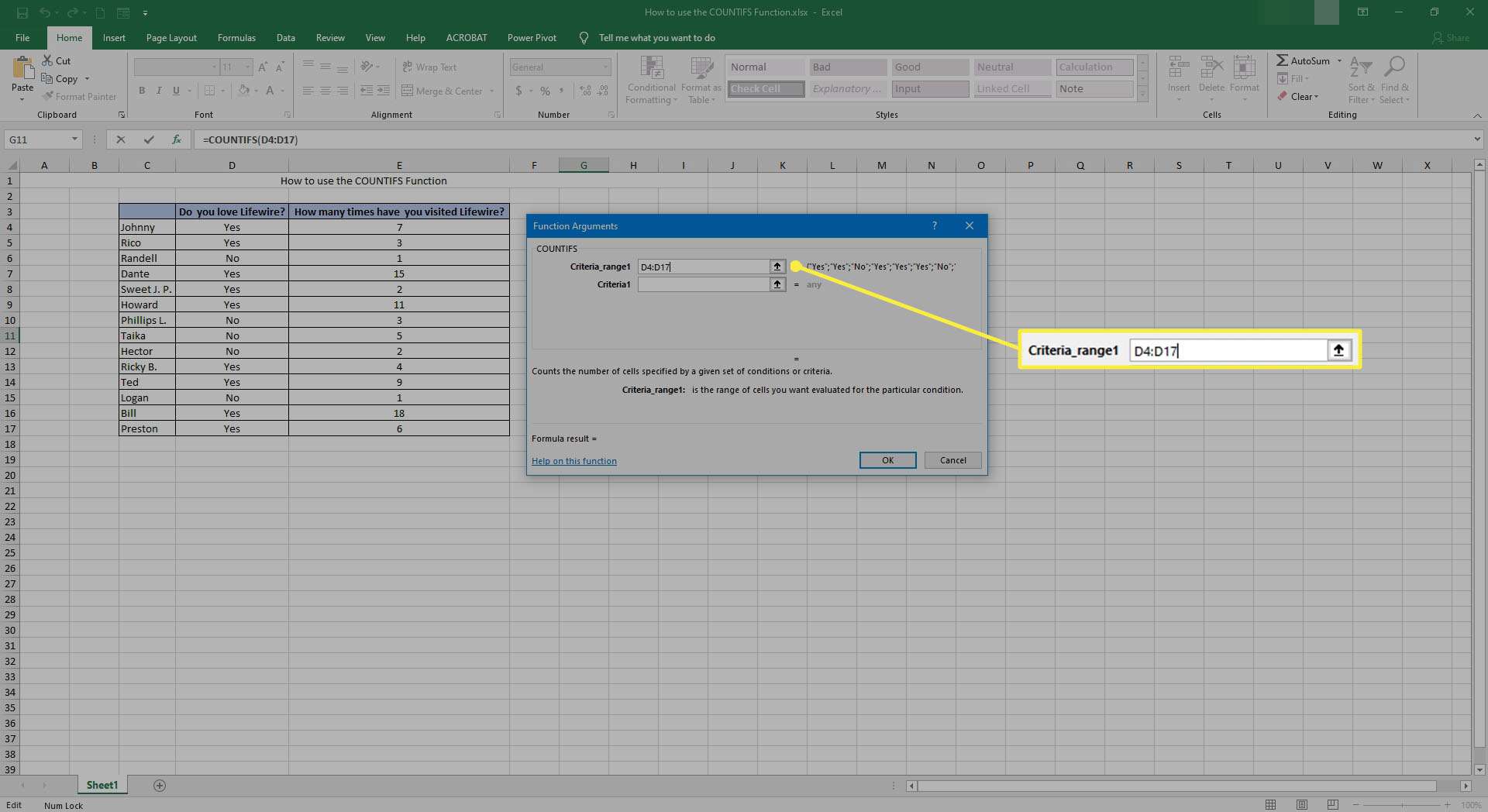Switch to the Page Layout tab
The width and height of the screenshot is (1488, 812).
coord(171,37)
